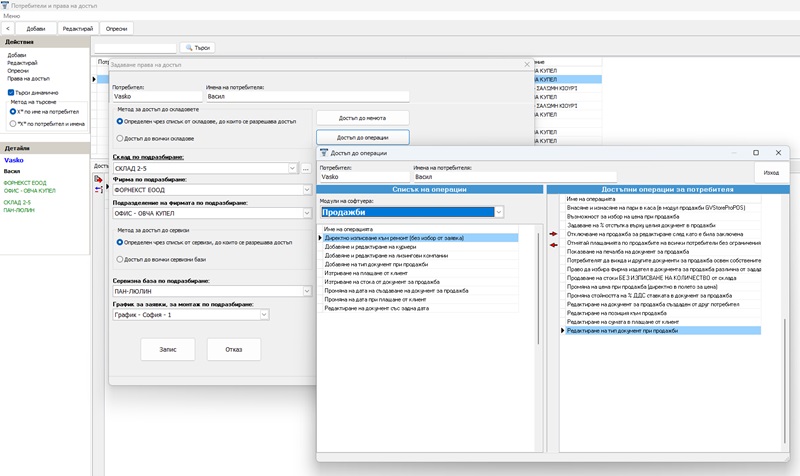Image resolution: width=800 pixels, height=476 pixels.
Task: Select row Редактиране на тип документ при продажби
Action: pos(661,331)
